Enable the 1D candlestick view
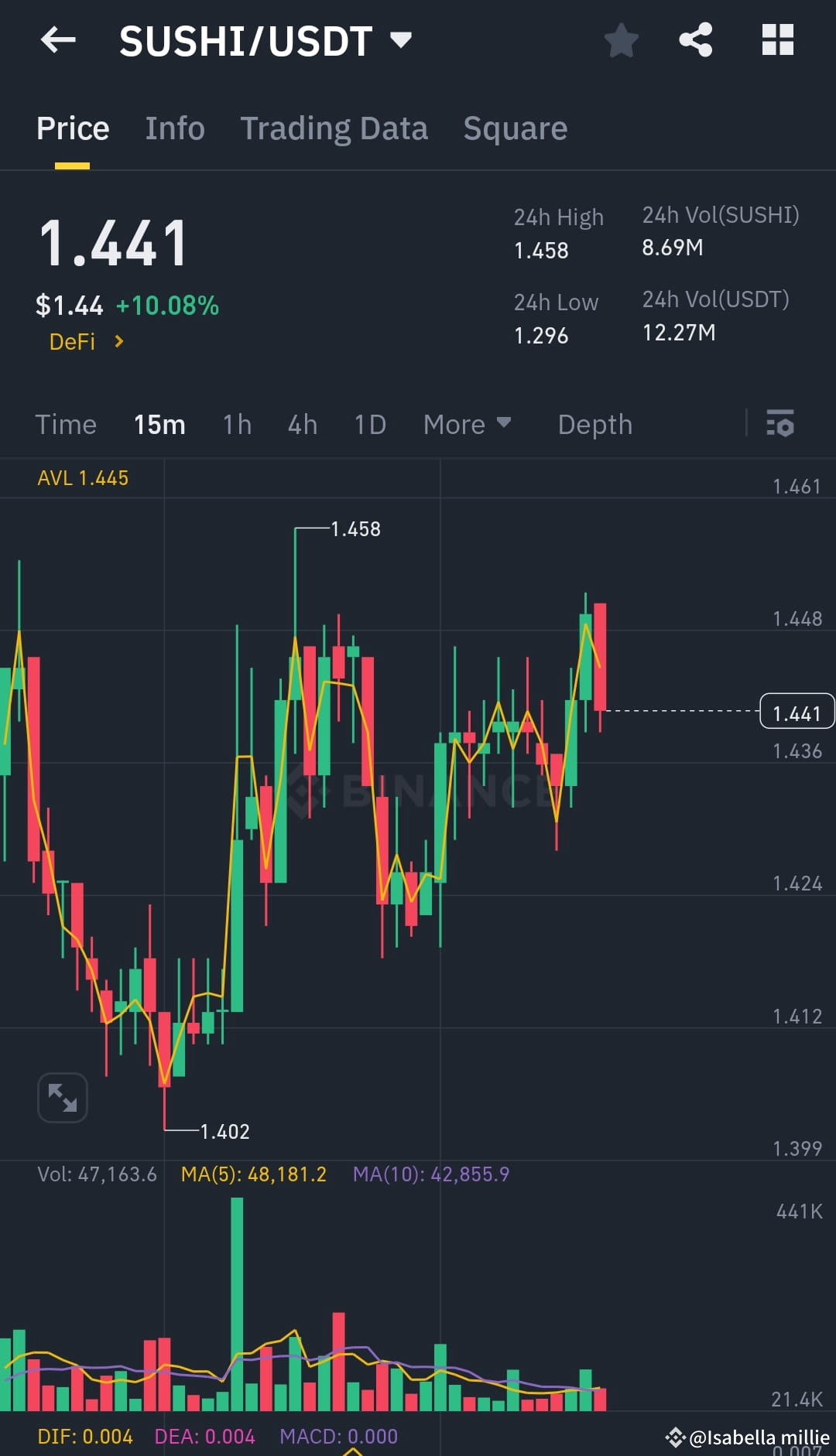Image resolution: width=836 pixels, height=1456 pixels. click(x=369, y=424)
